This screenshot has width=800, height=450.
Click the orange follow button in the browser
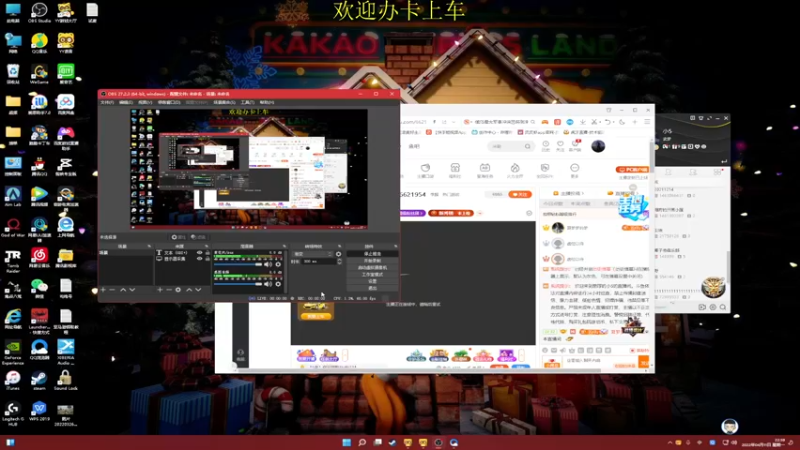520,194
